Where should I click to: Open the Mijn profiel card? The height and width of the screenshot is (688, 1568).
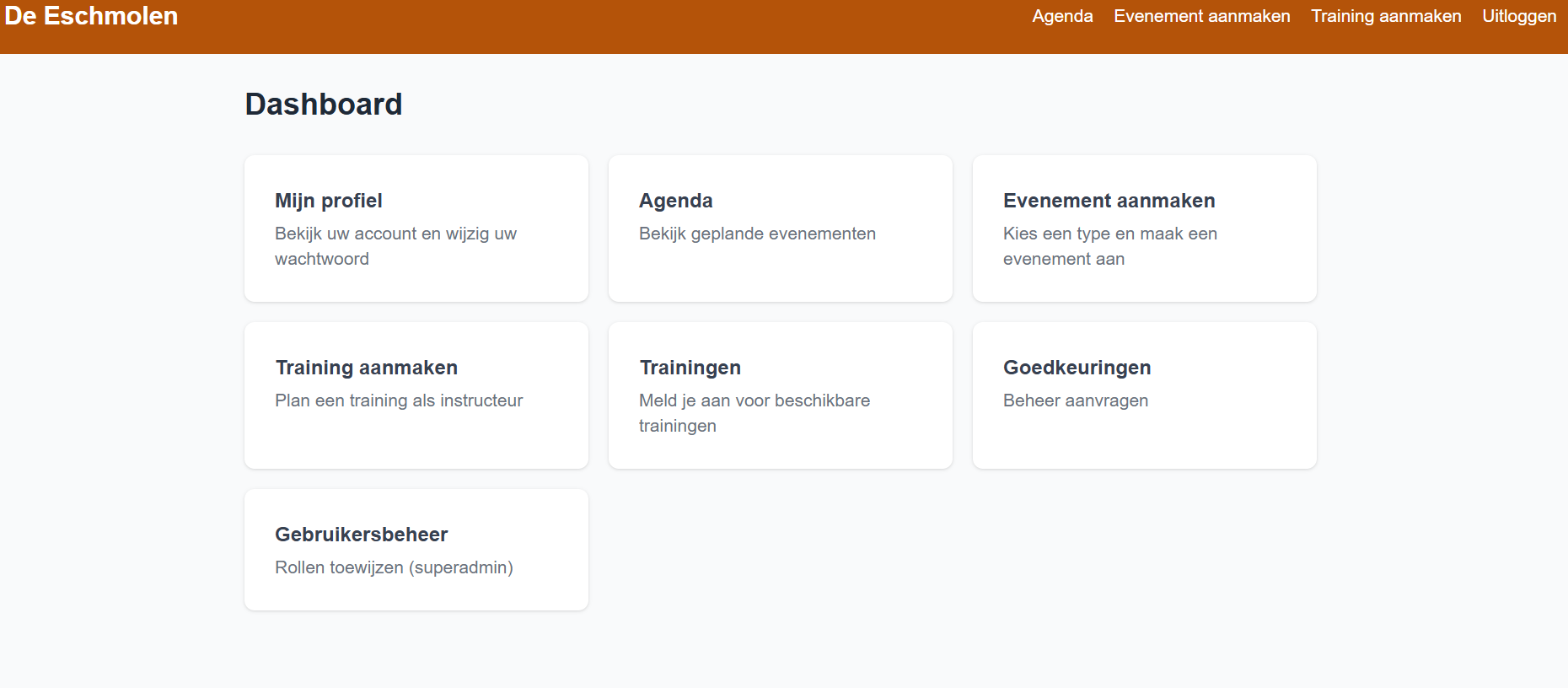(416, 228)
